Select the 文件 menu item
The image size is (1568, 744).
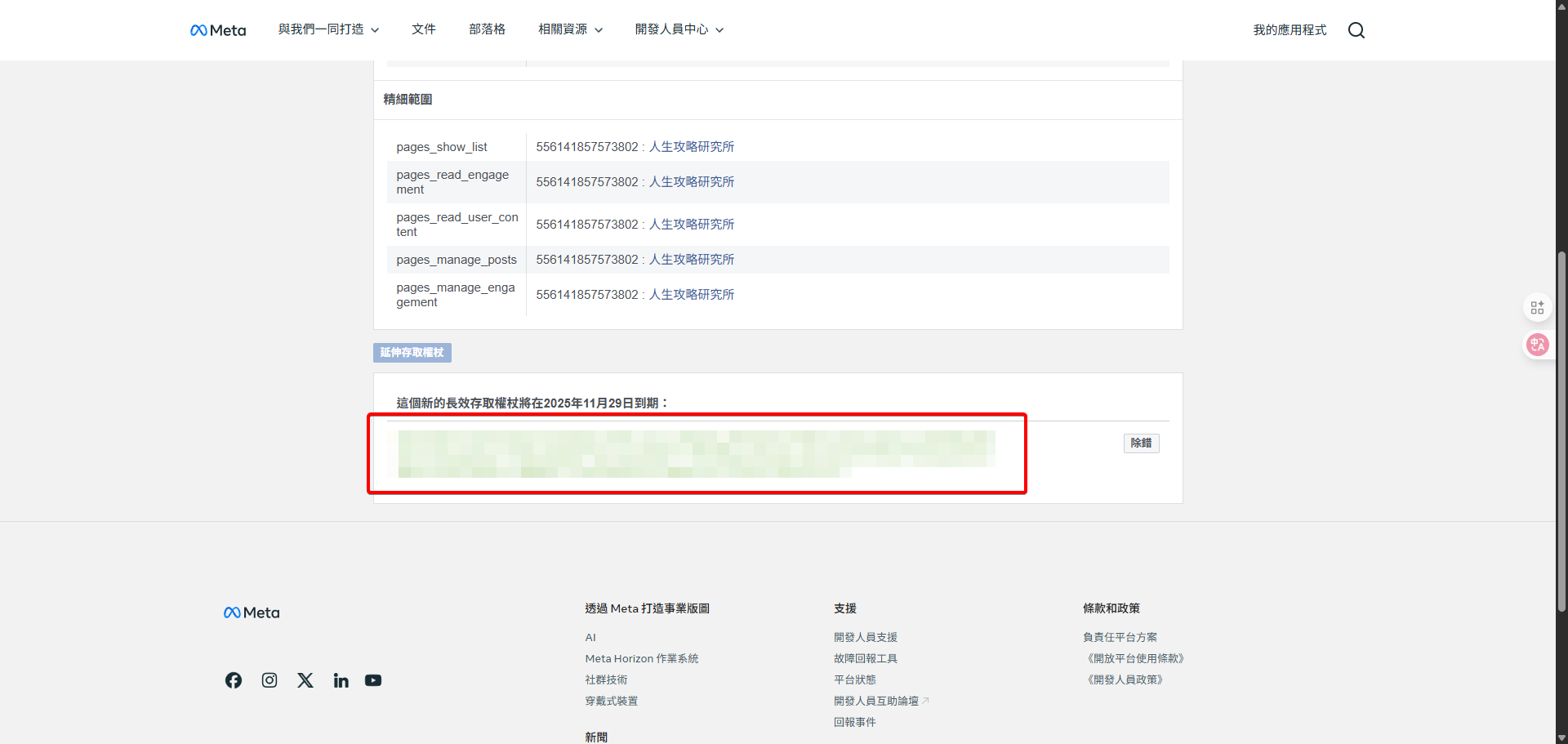(424, 29)
